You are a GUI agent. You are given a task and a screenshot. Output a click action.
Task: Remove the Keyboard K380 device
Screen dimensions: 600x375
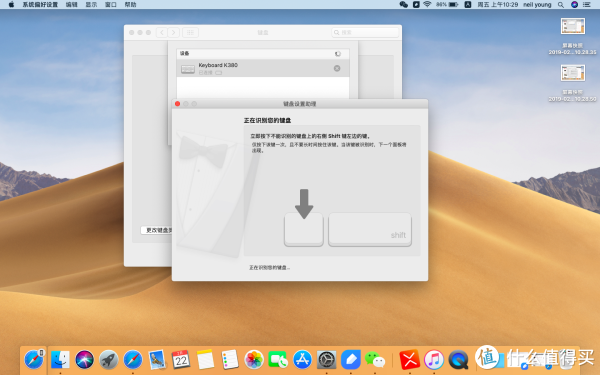(x=337, y=68)
